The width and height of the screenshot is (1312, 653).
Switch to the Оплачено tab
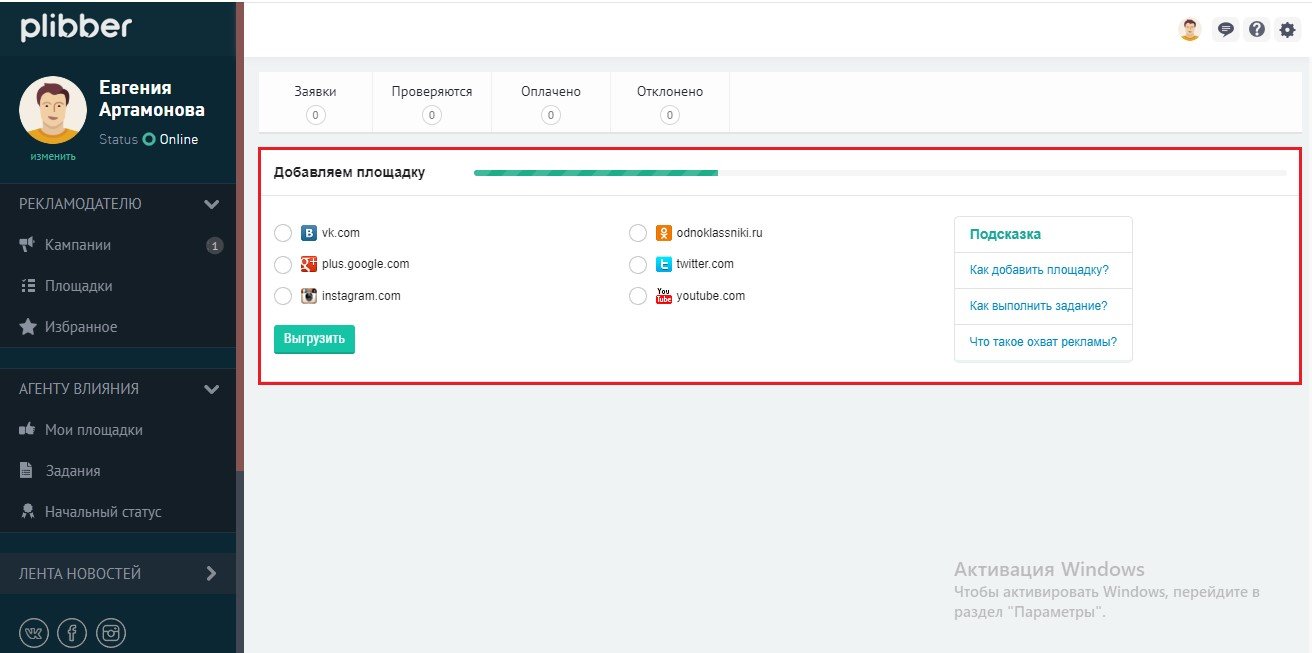[551, 102]
